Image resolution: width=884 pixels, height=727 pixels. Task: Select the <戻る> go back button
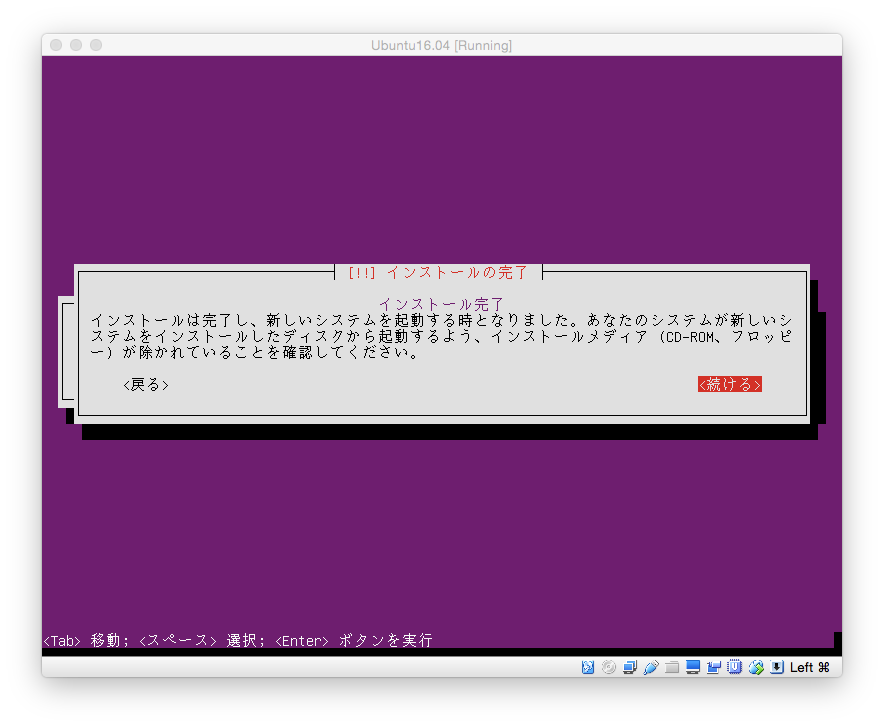pyautogui.click(x=146, y=385)
